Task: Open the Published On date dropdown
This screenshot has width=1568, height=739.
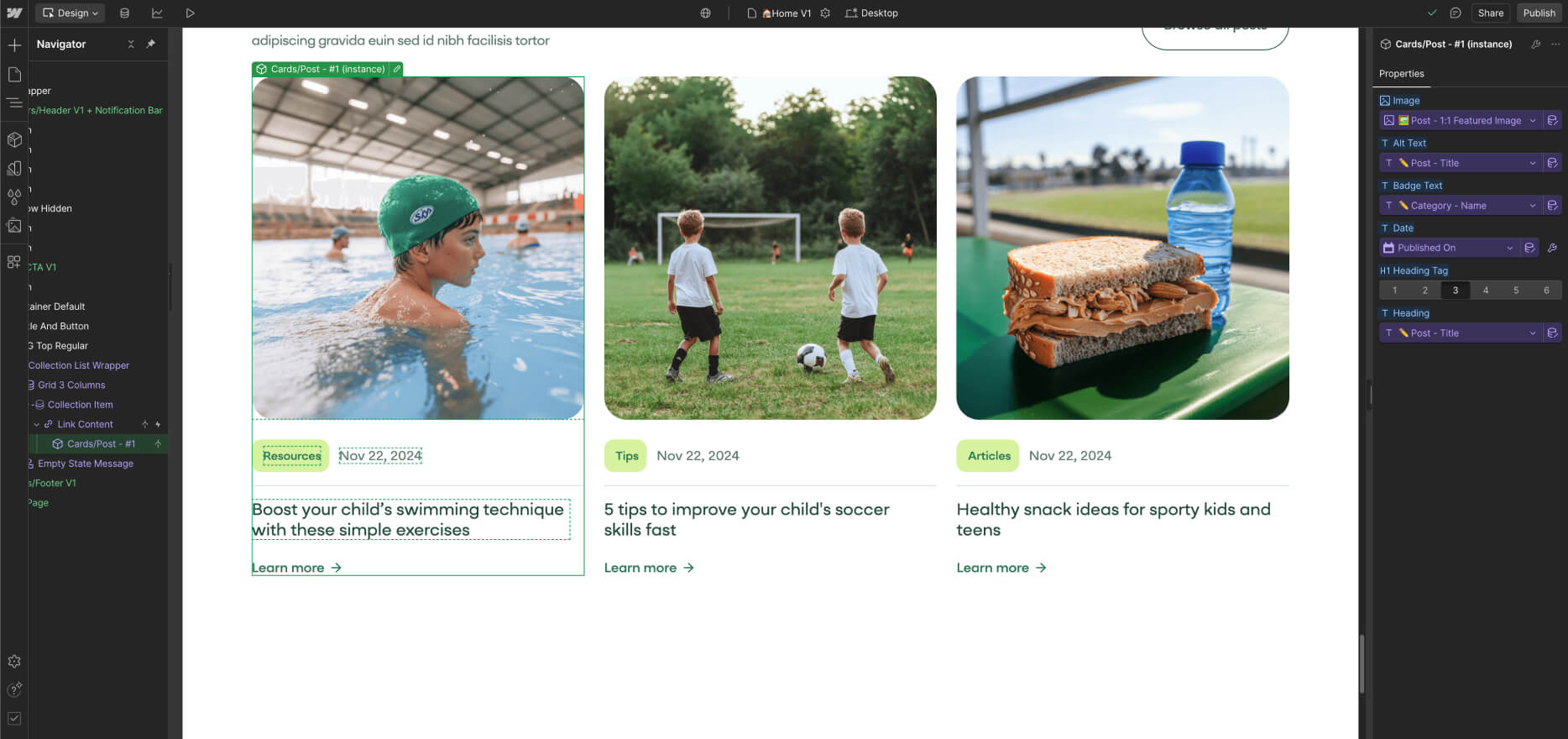Action: [1448, 248]
